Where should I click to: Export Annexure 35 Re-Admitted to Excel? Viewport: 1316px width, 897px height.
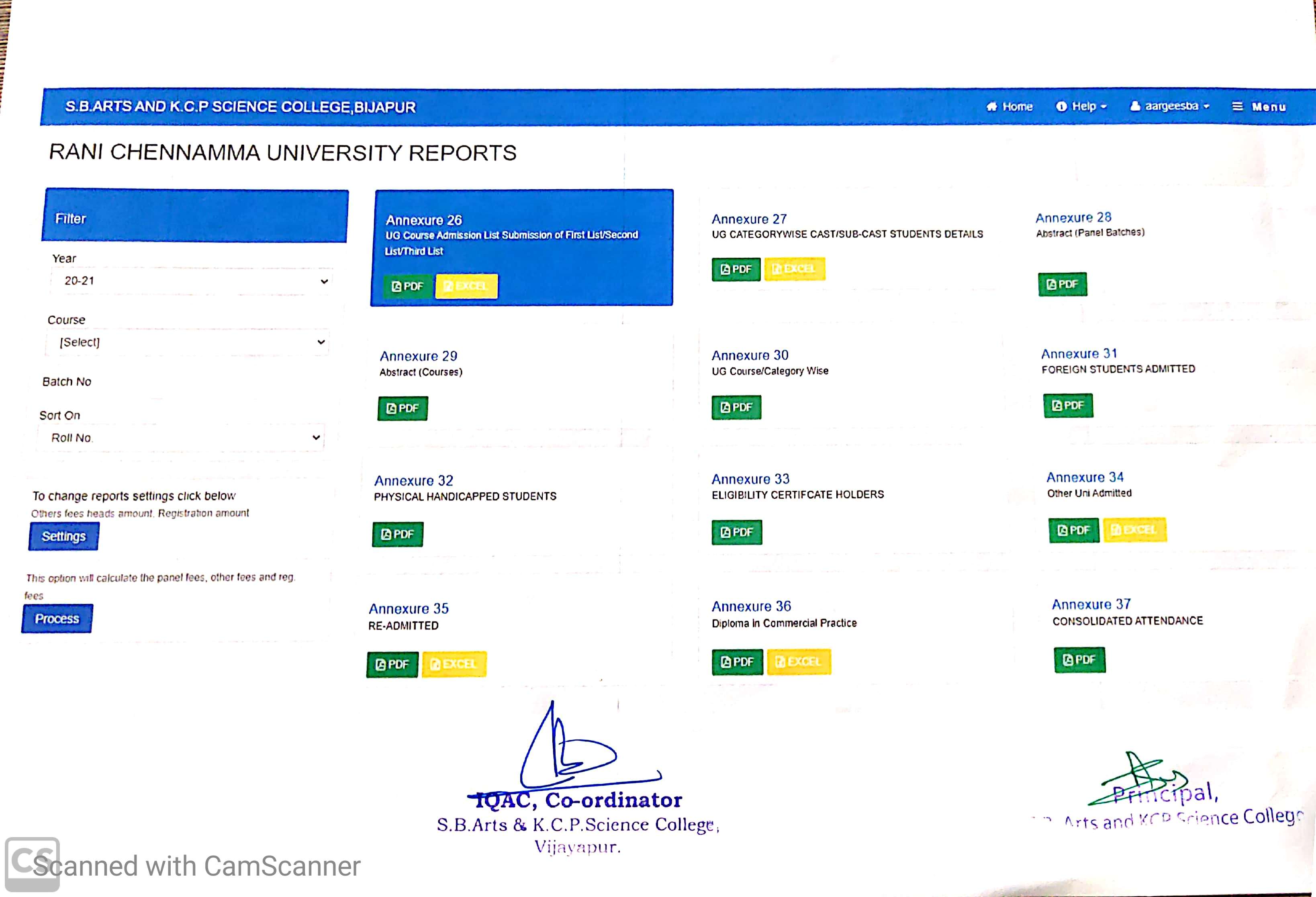454,664
